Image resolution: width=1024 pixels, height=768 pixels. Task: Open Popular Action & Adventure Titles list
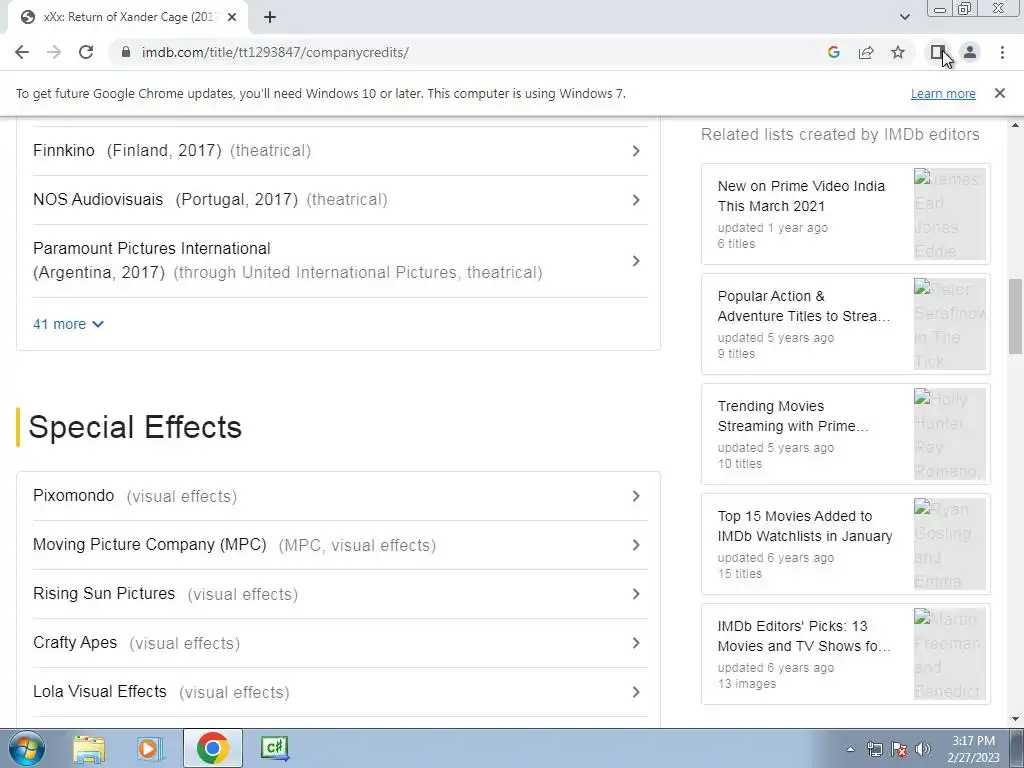[803, 306]
